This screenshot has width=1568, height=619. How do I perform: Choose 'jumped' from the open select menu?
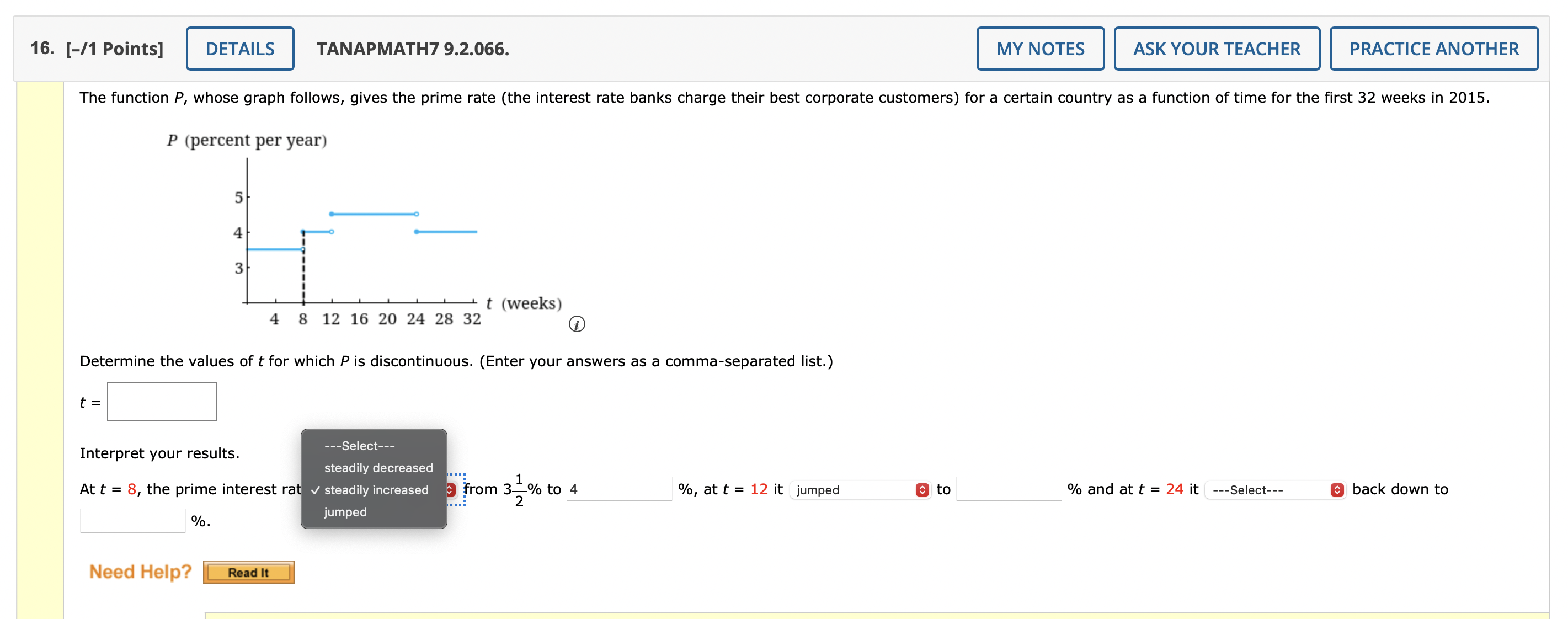click(x=345, y=512)
